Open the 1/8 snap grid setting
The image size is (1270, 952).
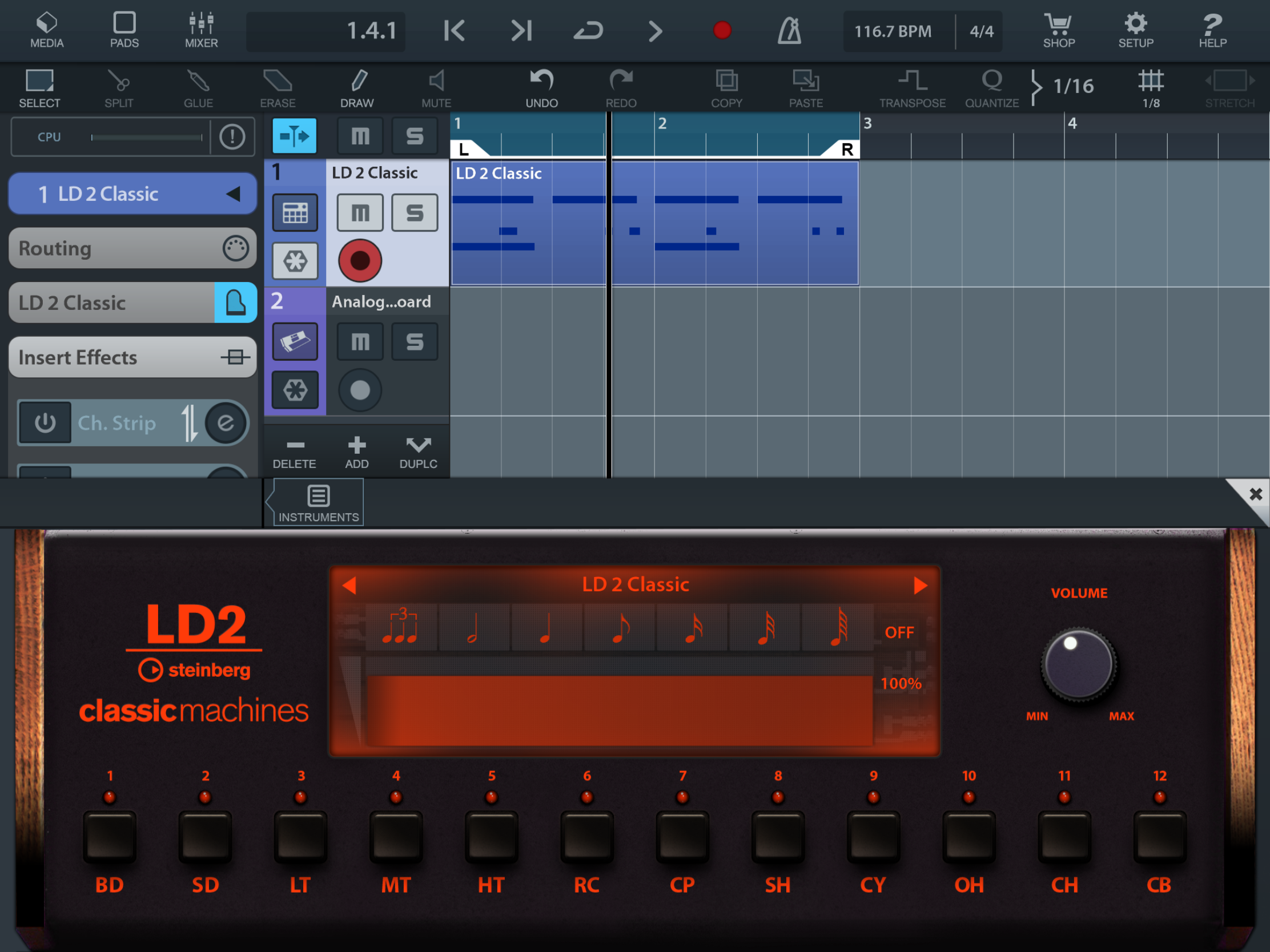(x=1151, y=88)
